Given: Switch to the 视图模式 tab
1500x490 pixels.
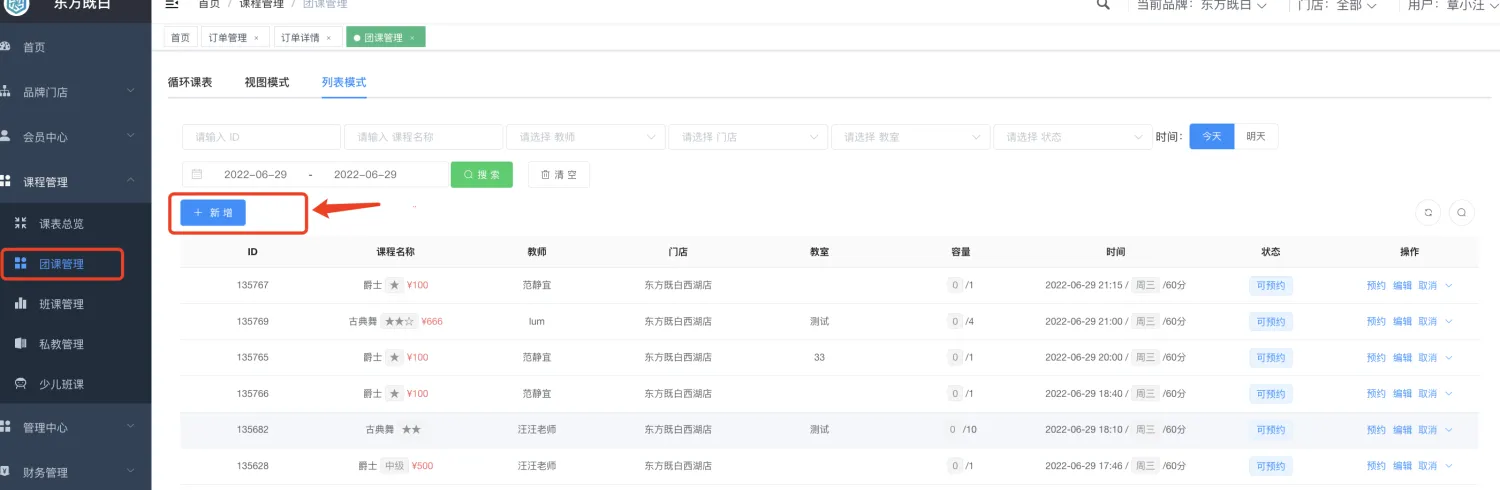Looking at the screenshot, I should click(x=267, y=82).
